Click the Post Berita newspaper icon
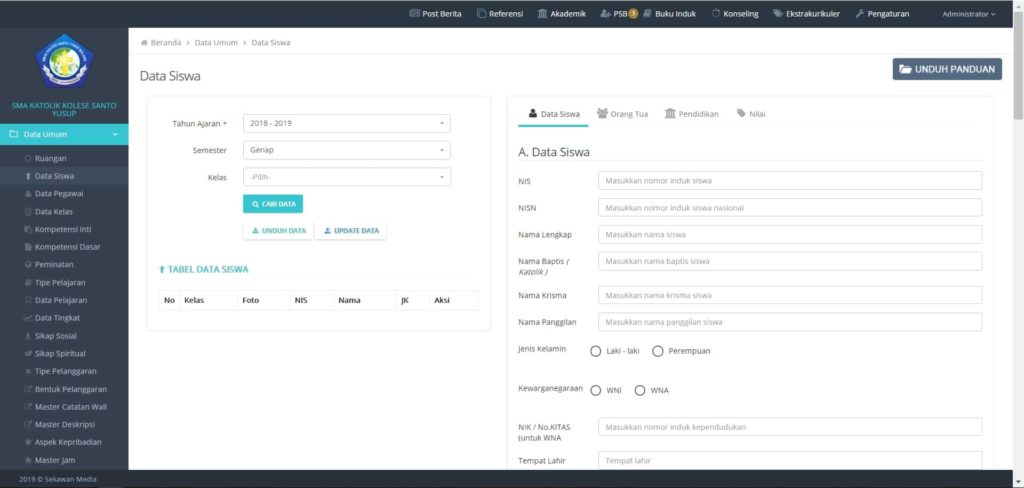The image size is (1024, 488). (x=414, y=14)
